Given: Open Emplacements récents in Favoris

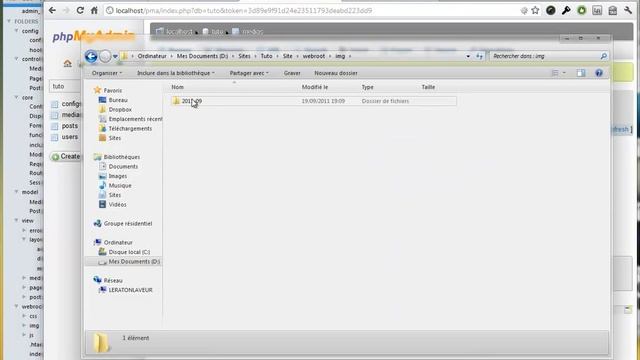Looking at the screenshot, I should click(x=135, y=119).
